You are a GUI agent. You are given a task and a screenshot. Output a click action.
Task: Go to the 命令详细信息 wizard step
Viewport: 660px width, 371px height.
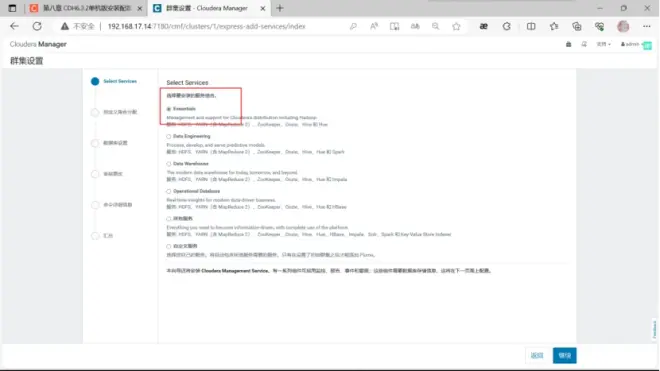click(x=118, y=205)
